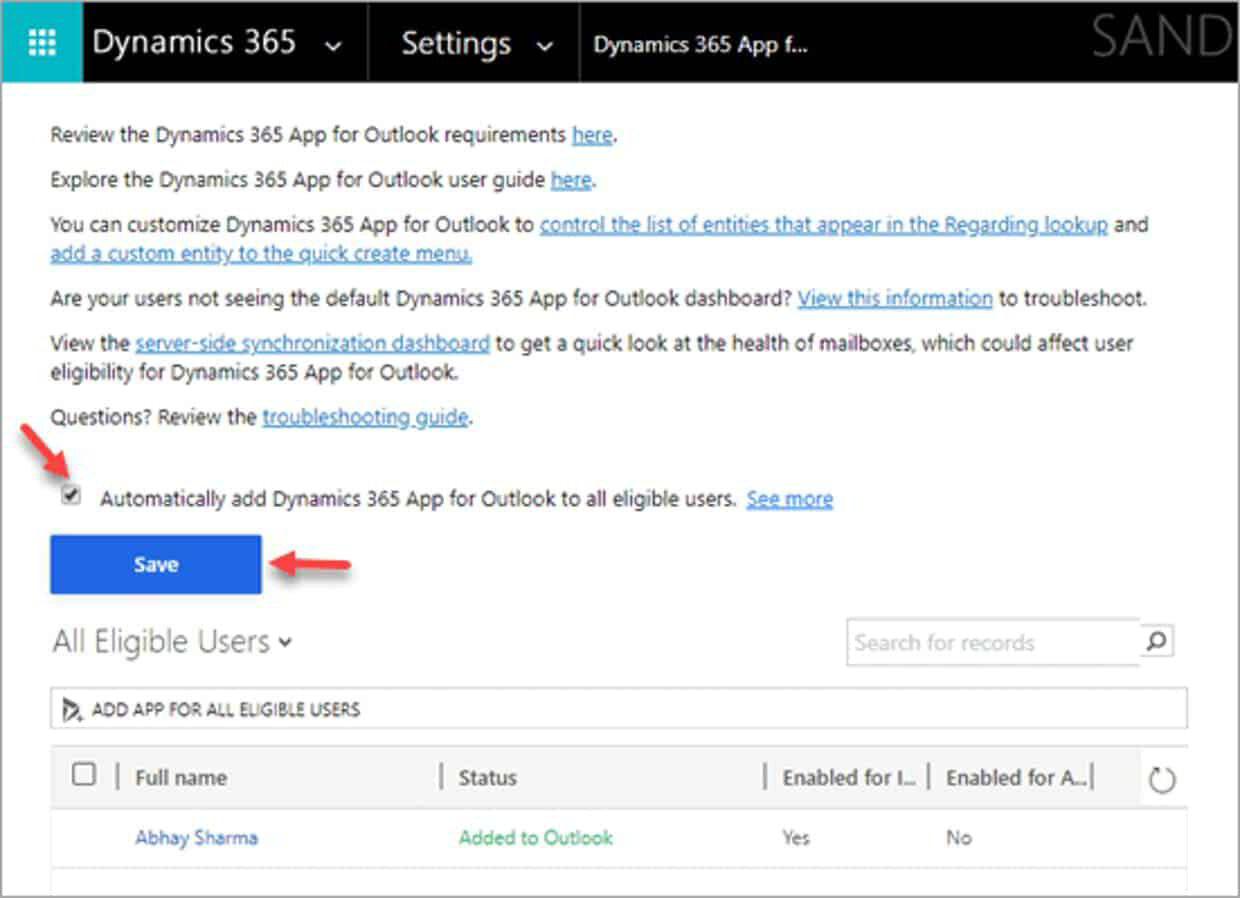Click the See more link
The height and width of the screenshot is (898, 1240).
[x=789, y=498]
